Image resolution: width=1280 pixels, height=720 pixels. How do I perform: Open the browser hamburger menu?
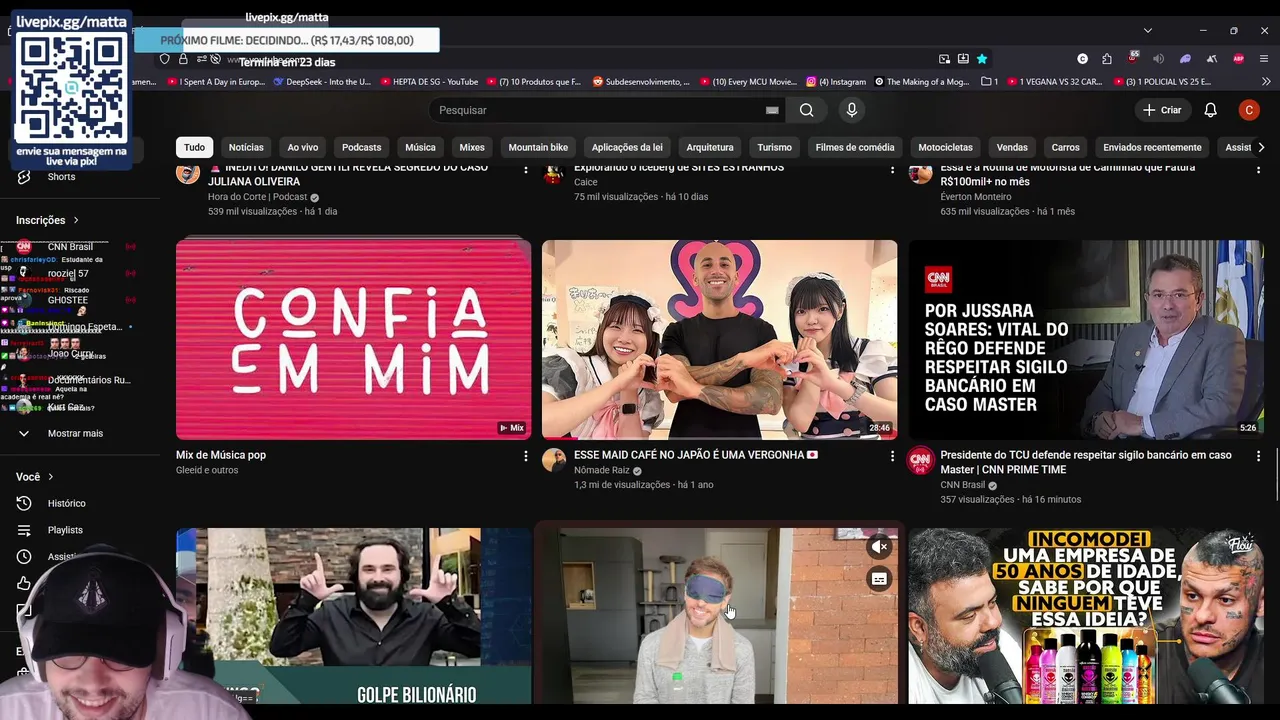1264,59
